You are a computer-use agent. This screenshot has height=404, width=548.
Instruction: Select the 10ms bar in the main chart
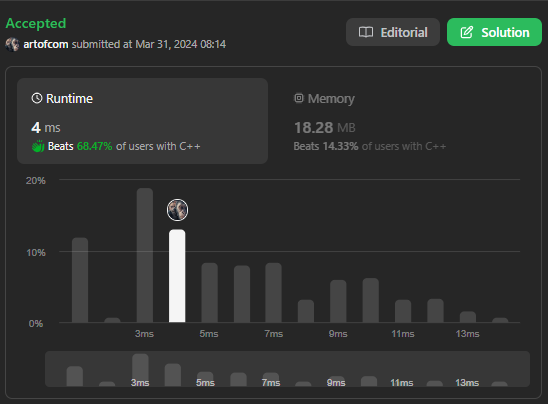pyautogui.click(x=371, y=300)
